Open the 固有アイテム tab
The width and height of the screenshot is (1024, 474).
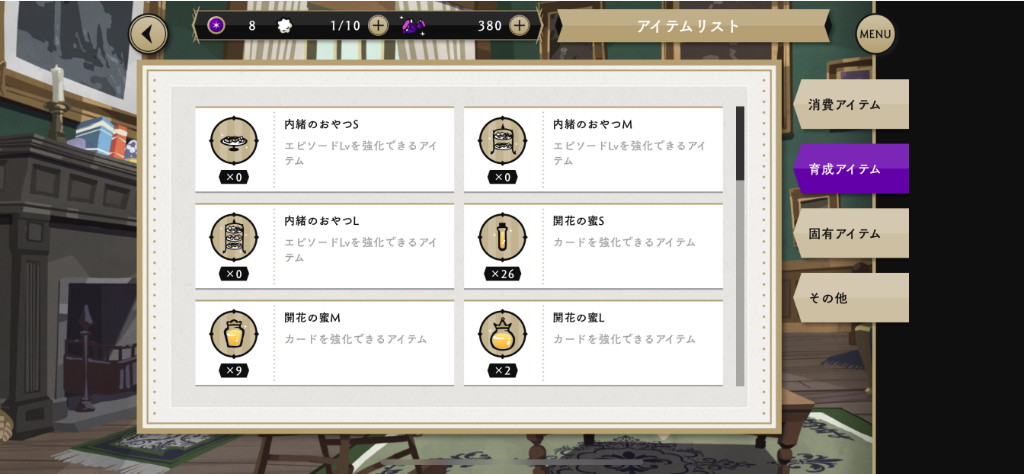[851, 234]
